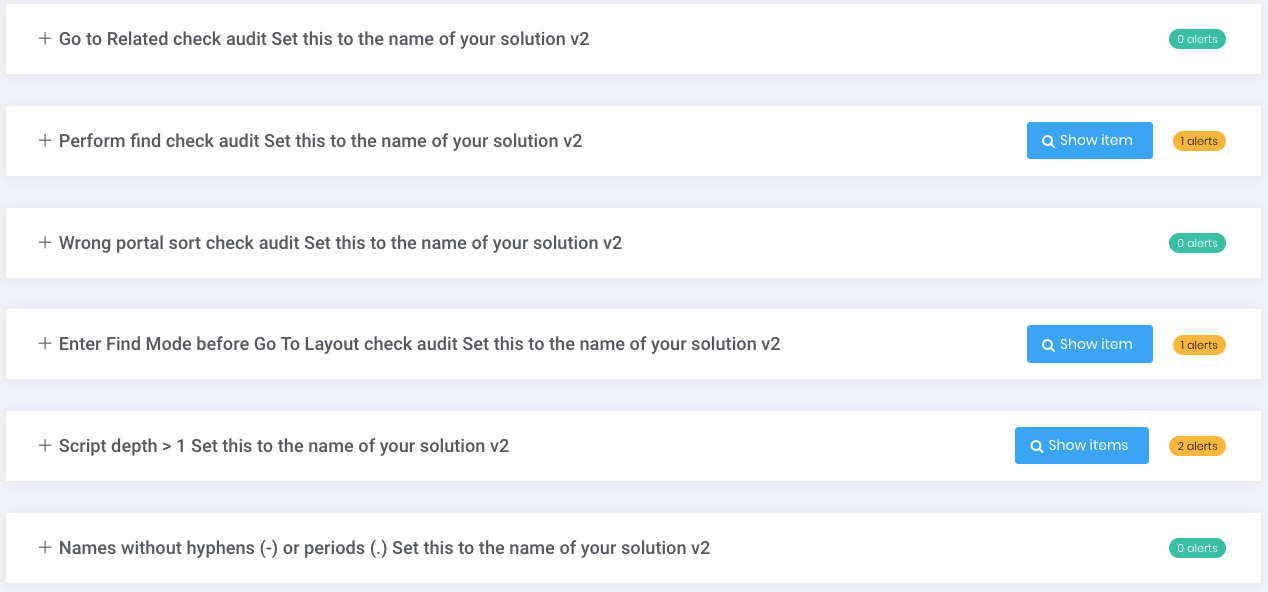The width and height of the screenshot is (1268, 592).
Task: Expand the Wrong portal sort check row
Action: [44, 243]
